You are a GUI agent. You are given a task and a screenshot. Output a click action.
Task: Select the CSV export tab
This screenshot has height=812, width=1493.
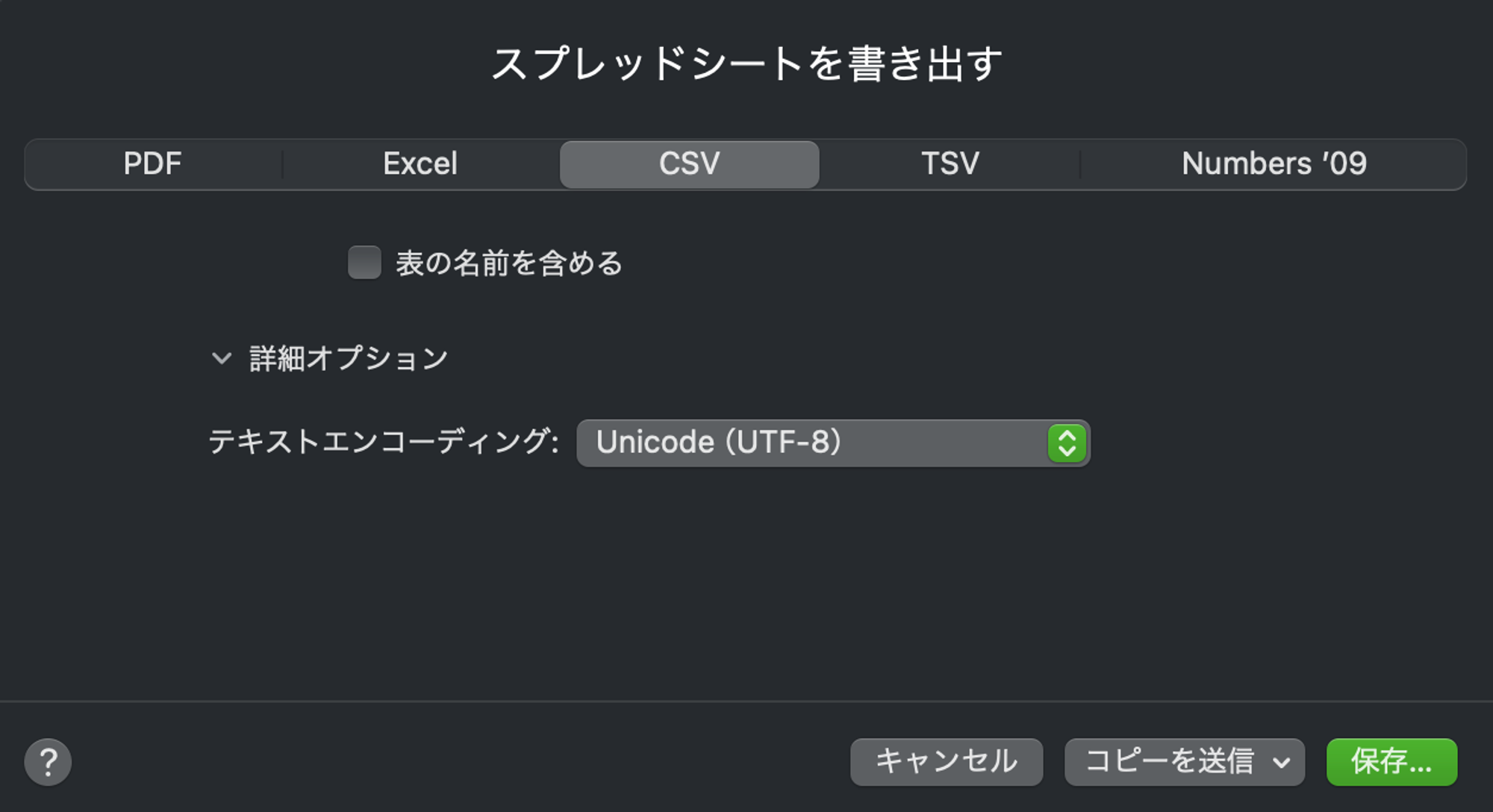point(689,164)
